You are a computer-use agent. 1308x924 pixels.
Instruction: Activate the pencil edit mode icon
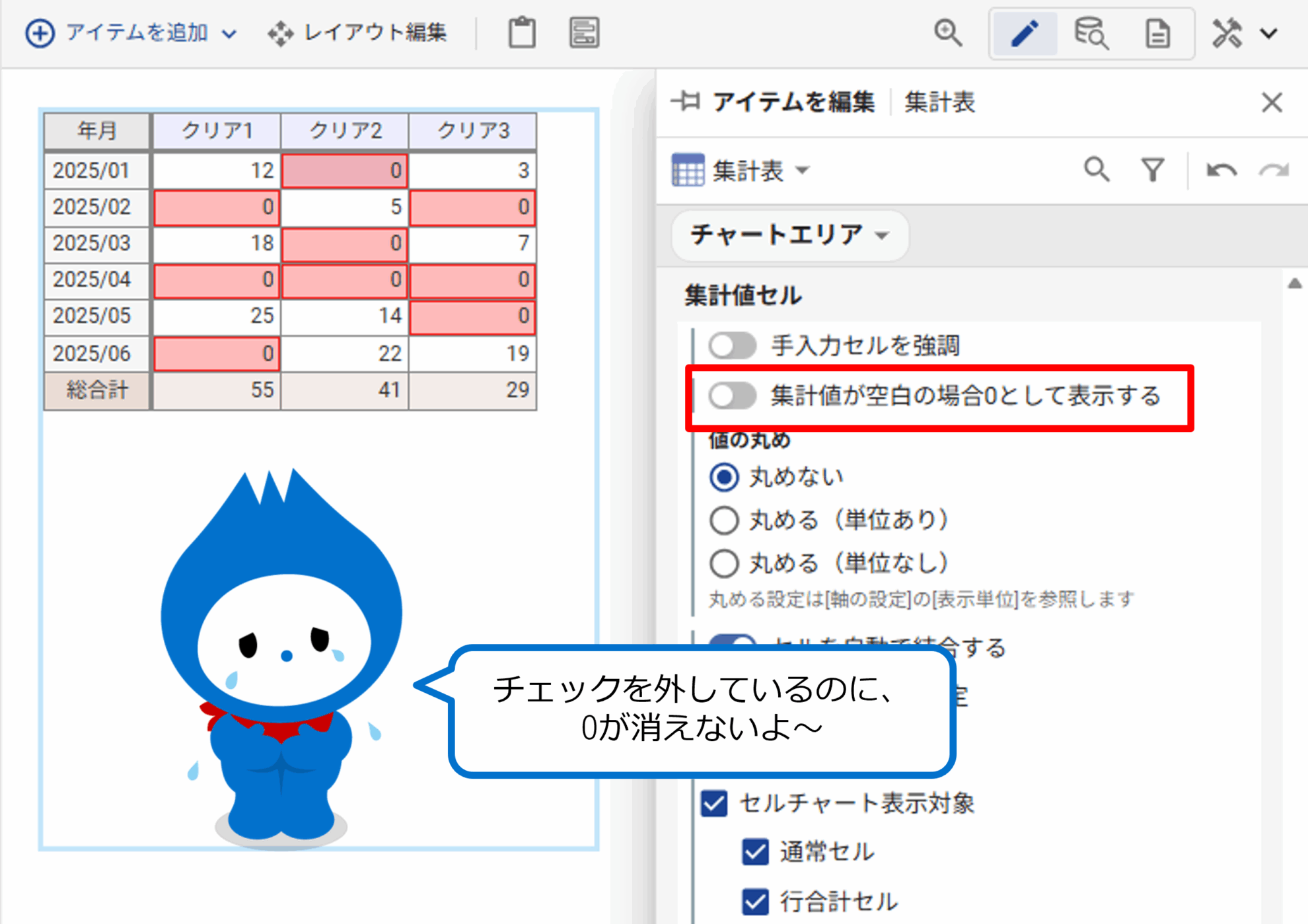(1025, 33)
